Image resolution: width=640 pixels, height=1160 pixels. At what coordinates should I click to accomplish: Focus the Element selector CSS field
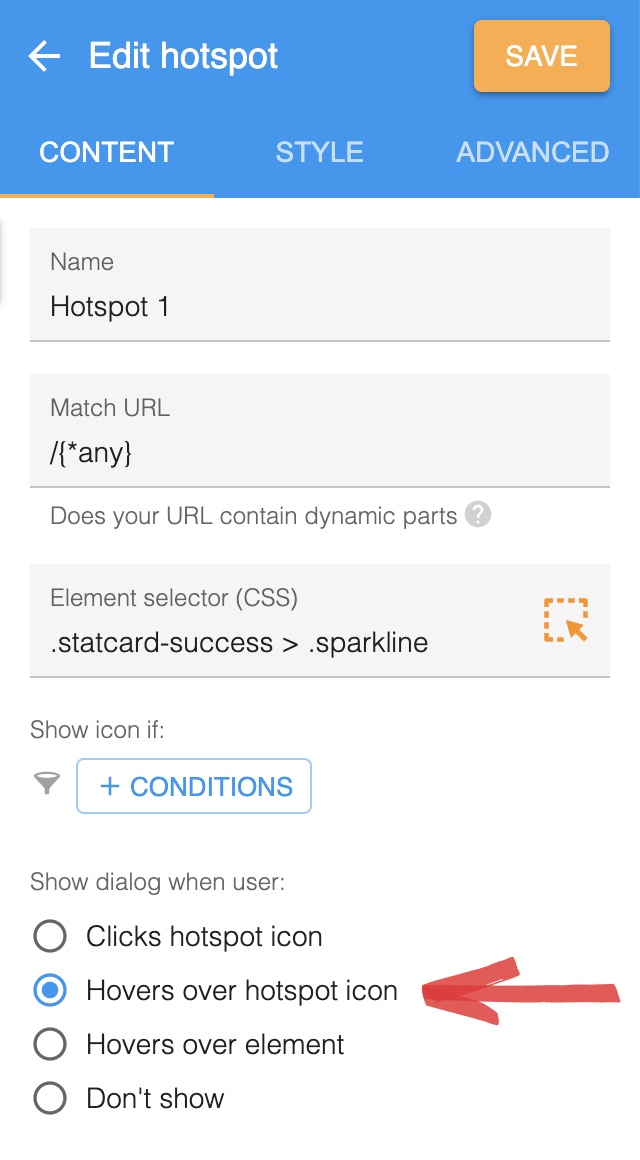pos(285,621)
